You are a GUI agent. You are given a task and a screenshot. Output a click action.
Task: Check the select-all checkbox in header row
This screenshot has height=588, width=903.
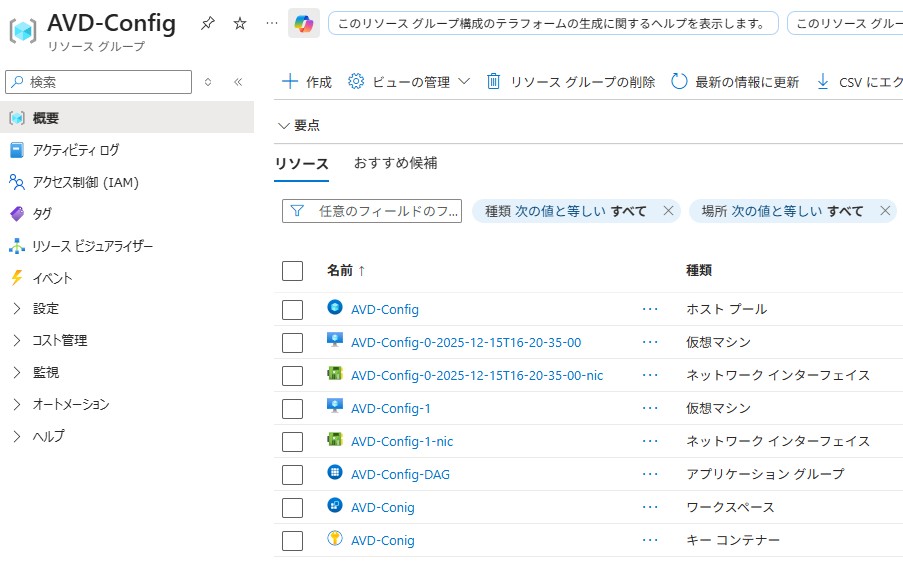292,271
